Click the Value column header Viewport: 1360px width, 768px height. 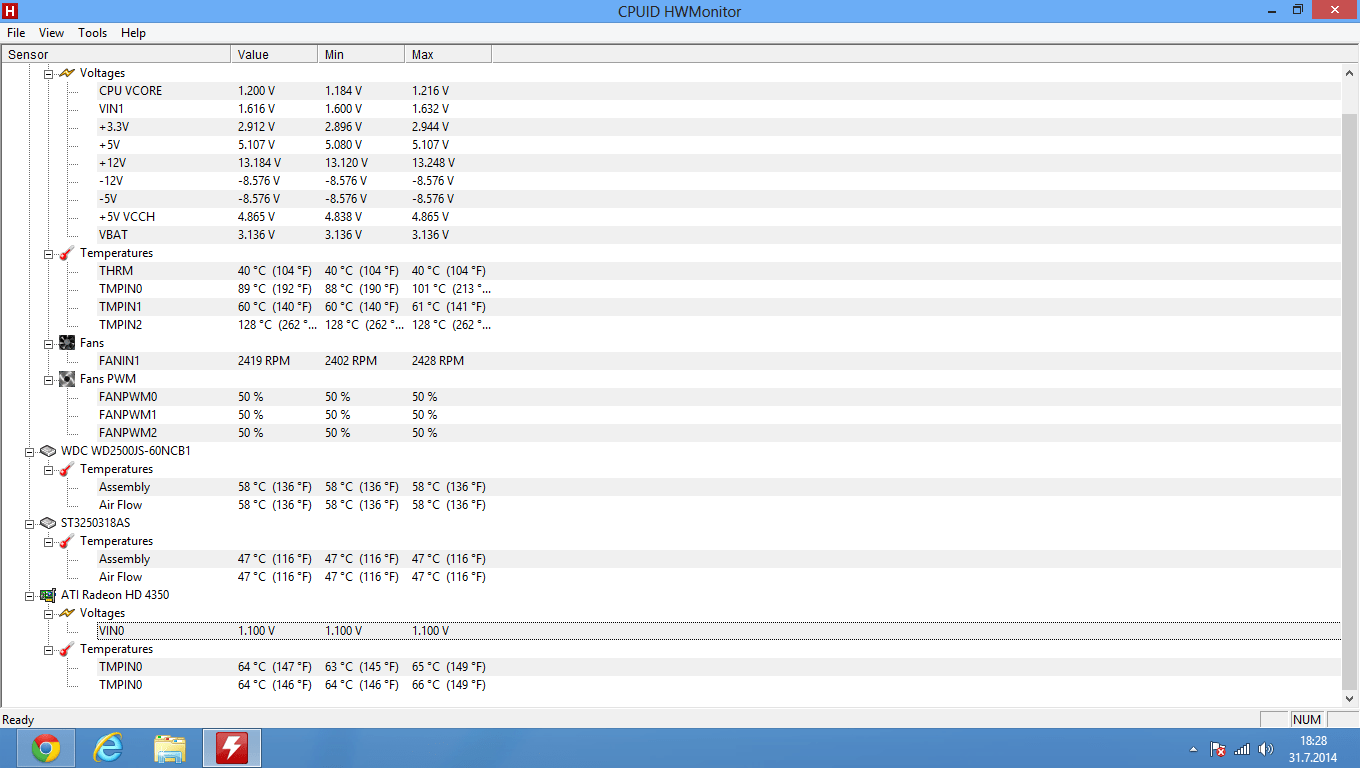pyautogui.click(x=275, y=55)
